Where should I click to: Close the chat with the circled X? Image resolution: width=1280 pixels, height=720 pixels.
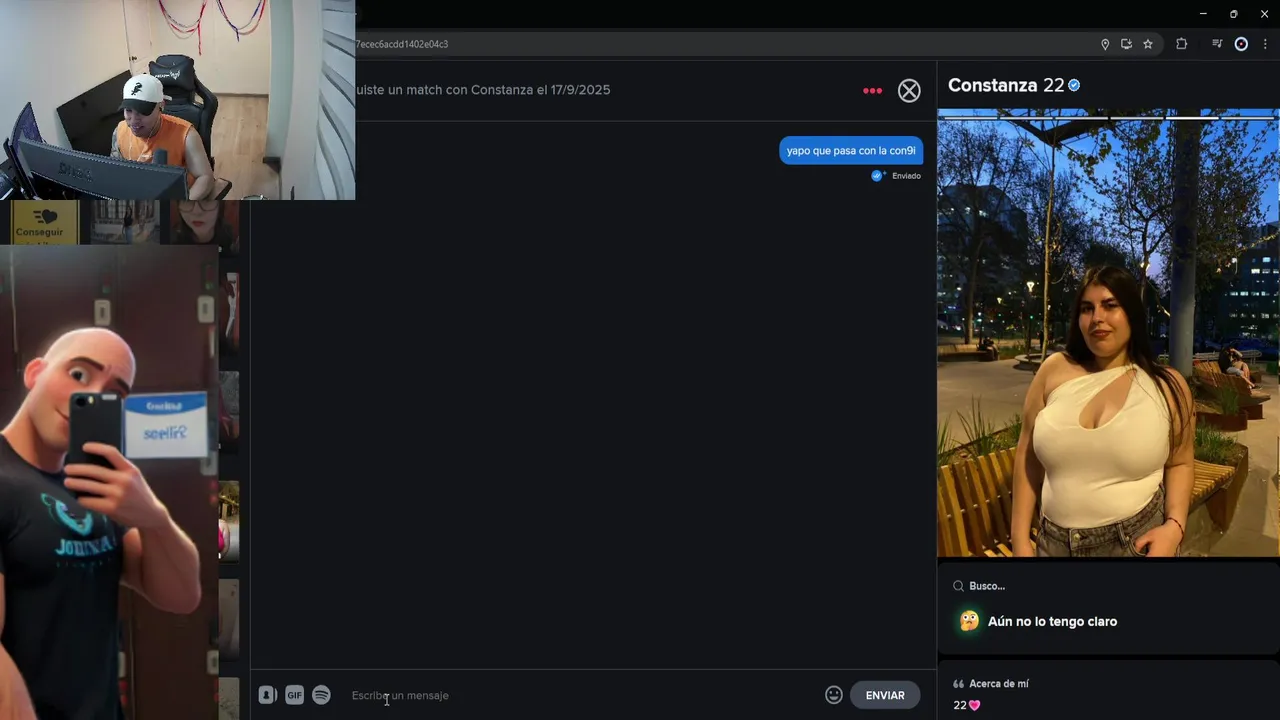[909, 91]
